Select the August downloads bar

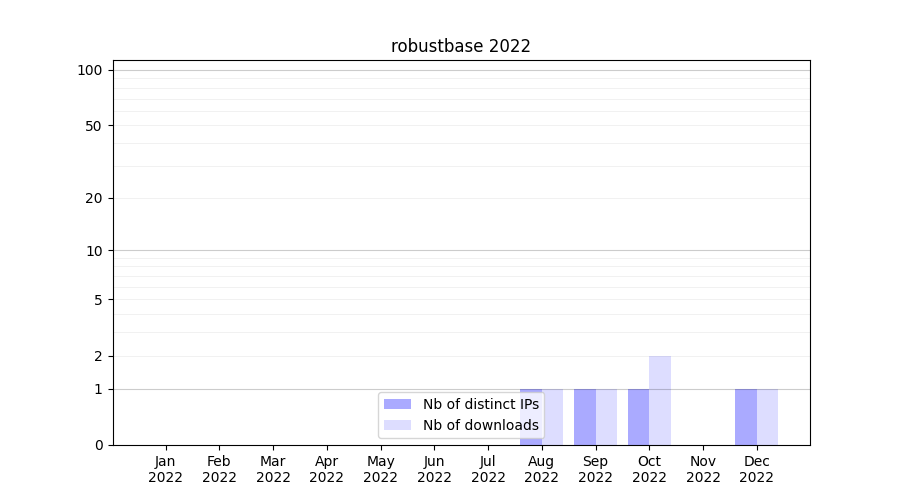553,416
